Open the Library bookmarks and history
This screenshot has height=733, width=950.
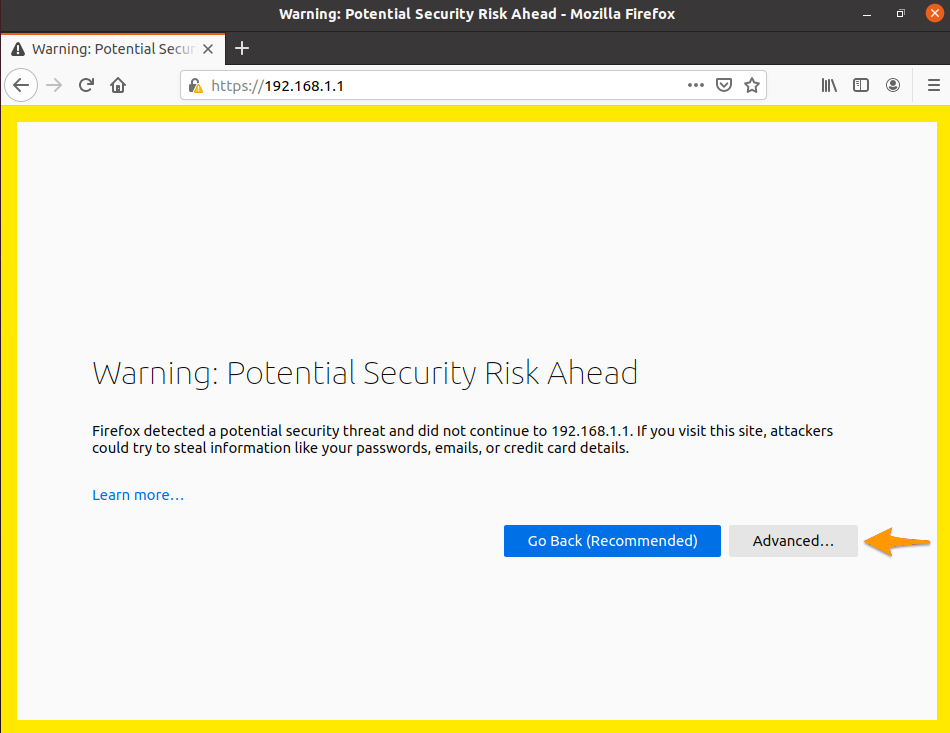point(829,86)
